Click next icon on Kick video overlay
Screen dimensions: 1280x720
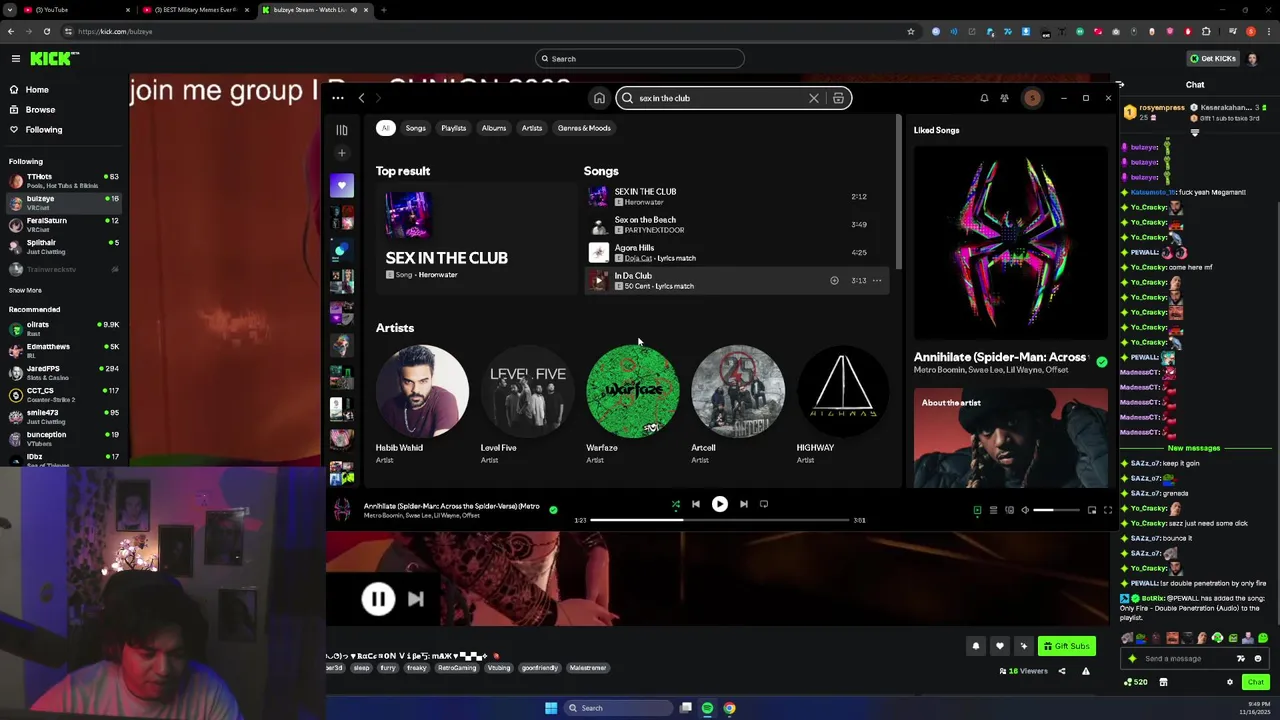[x=416, y=599]
